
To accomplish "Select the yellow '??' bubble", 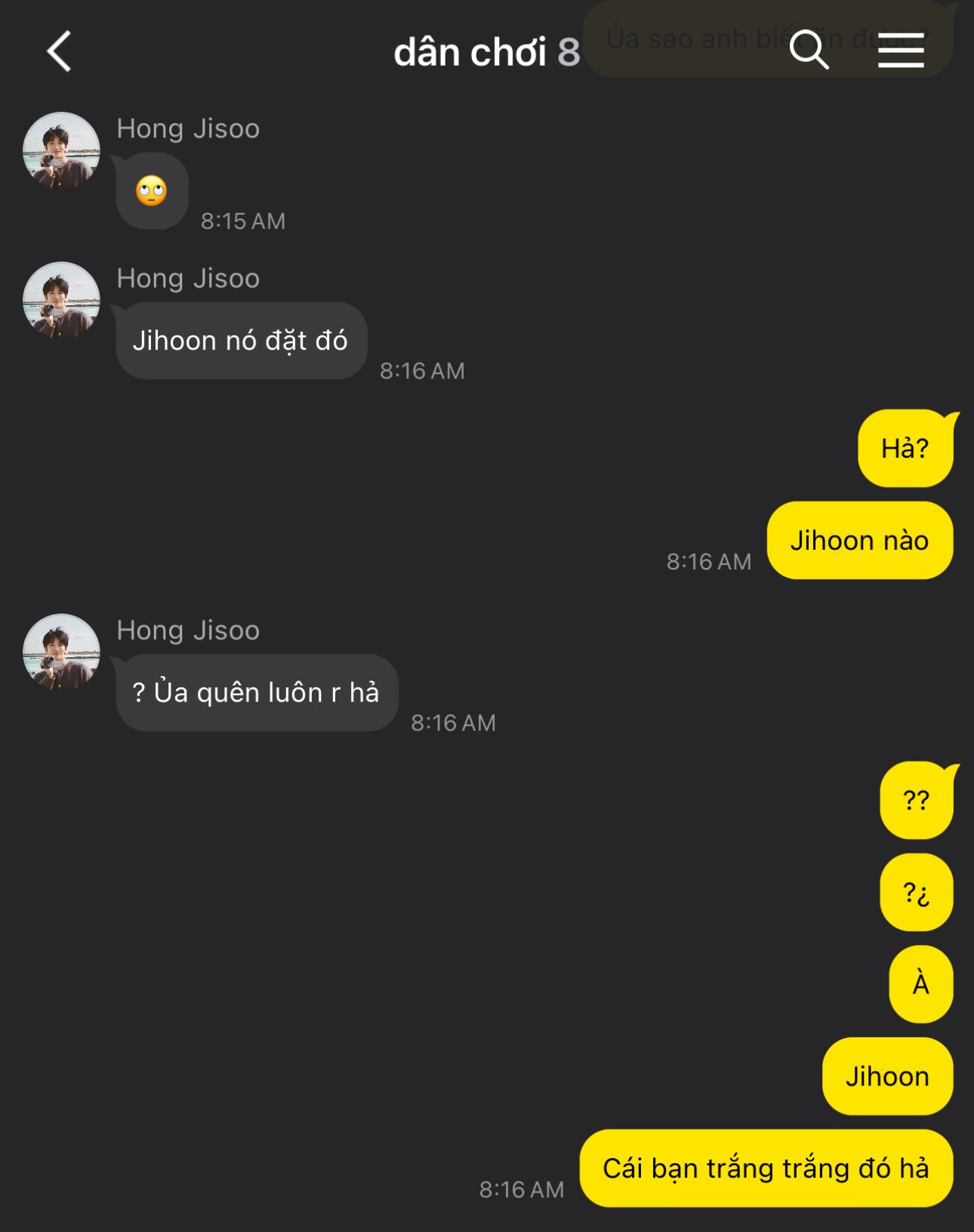I will pos(917,800).
